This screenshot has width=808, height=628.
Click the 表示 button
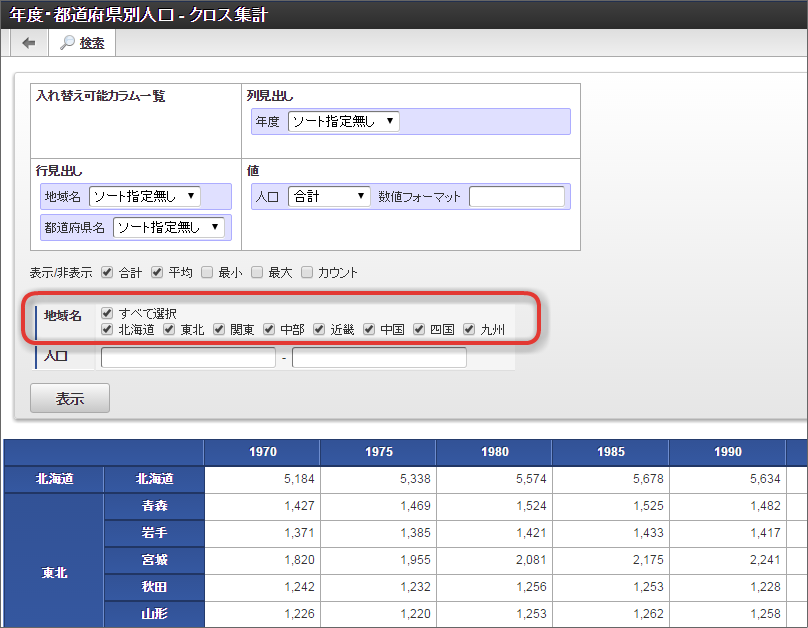[x=70, y=398]
